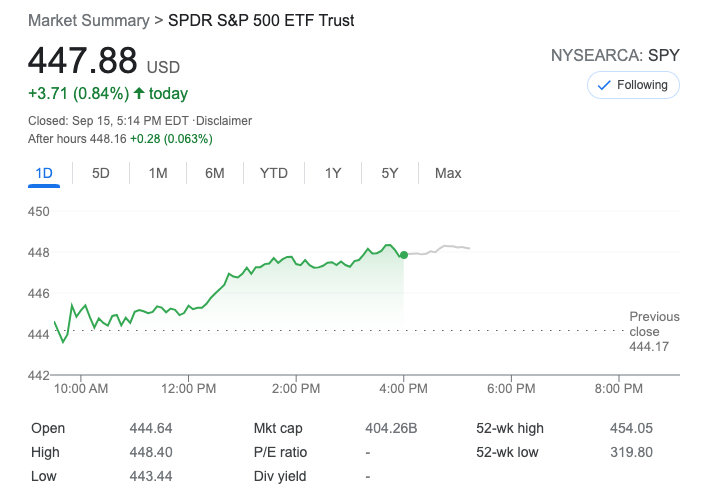Show the 1Y chart range
706x497 pixels.
point(333,173)
